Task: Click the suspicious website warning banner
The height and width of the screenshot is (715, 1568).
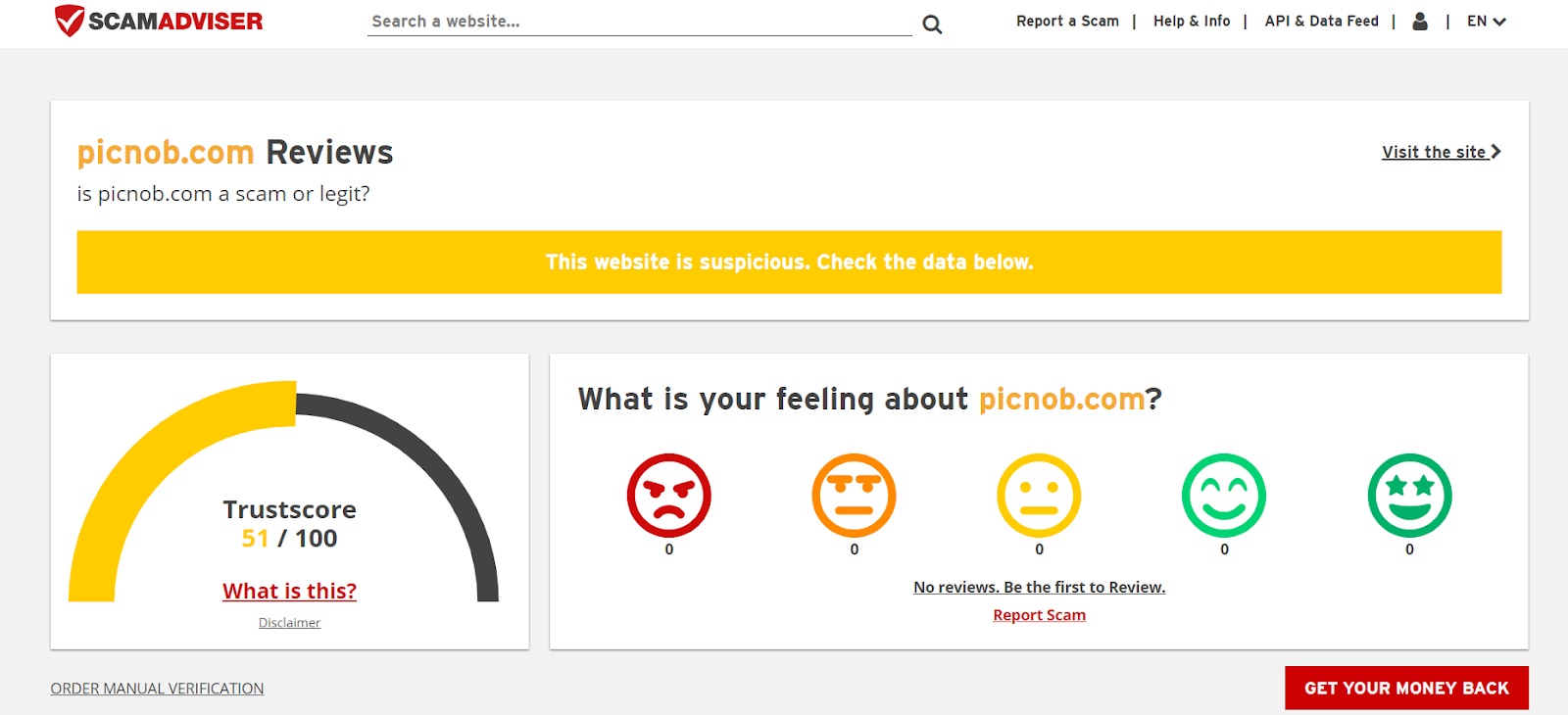Action: 789,262
